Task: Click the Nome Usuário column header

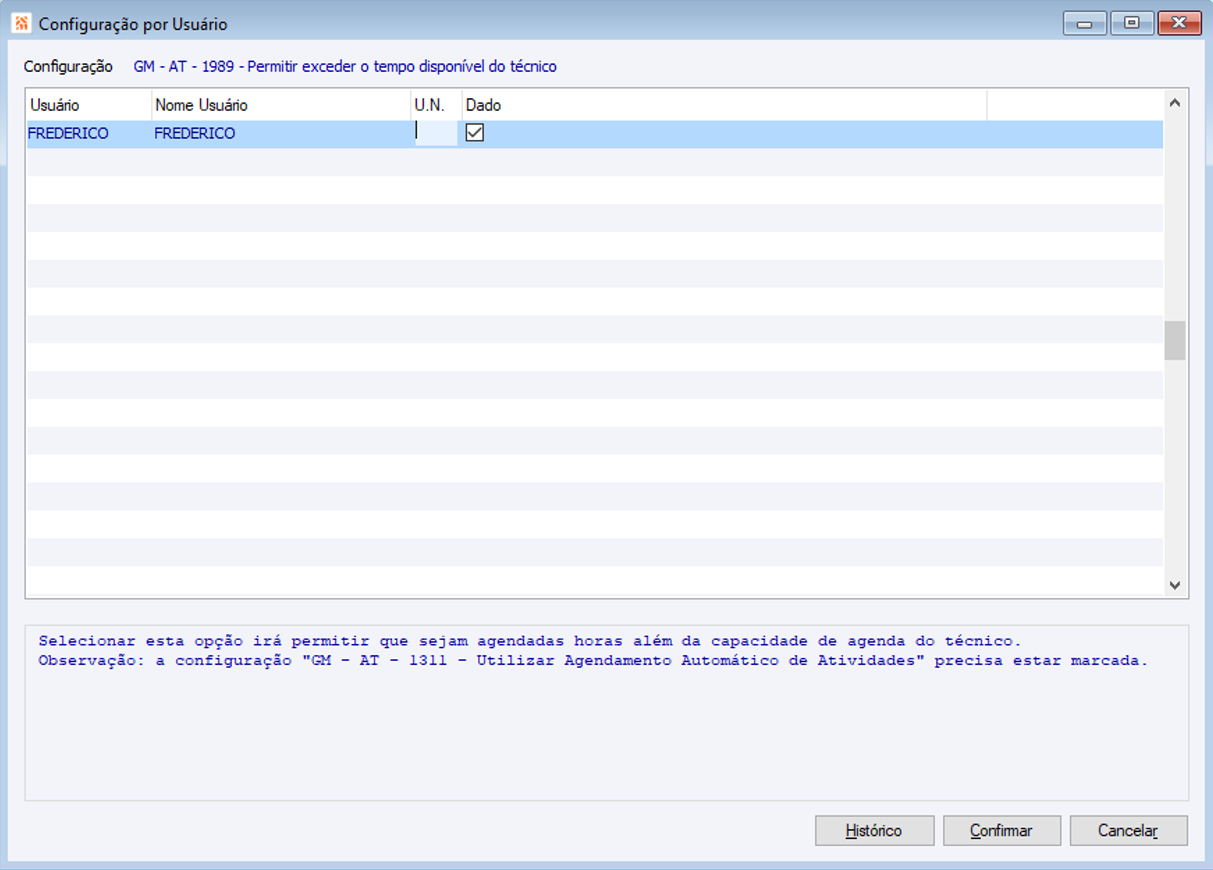Action: (x=281, y=105)
